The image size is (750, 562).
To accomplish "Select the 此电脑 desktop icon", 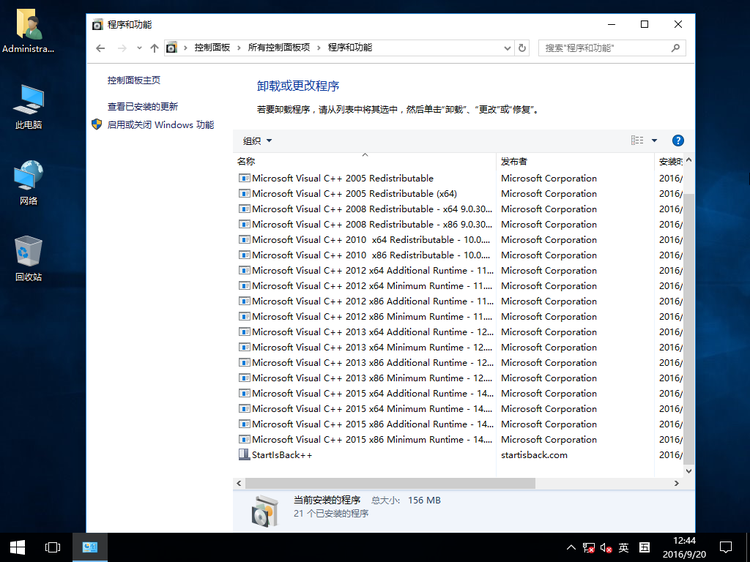I will (28, 107).
